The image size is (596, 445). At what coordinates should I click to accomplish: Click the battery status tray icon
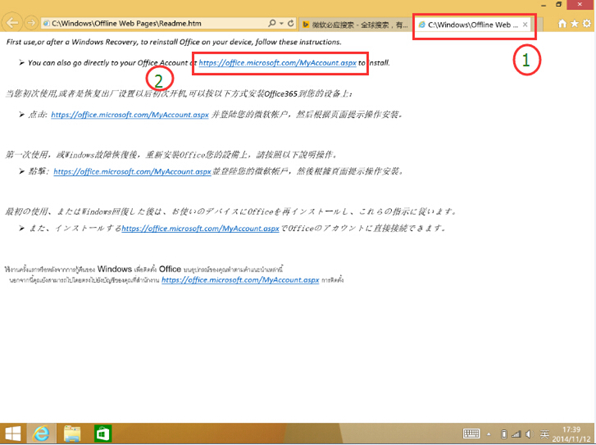pos(504,434)
